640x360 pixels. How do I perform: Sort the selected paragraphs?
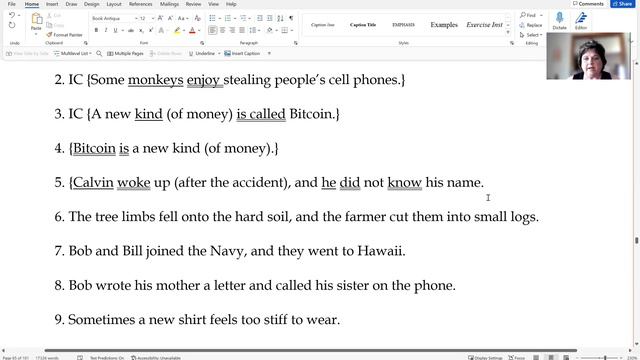coord(280,18)
